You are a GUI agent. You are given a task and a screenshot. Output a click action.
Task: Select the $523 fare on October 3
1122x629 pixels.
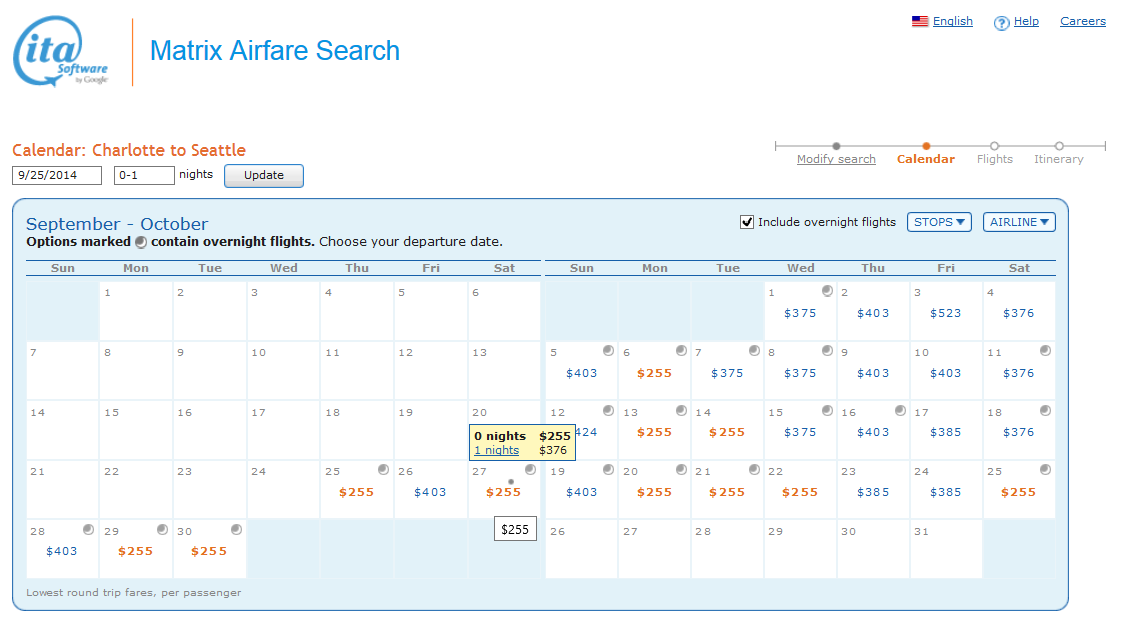(945, 313)
